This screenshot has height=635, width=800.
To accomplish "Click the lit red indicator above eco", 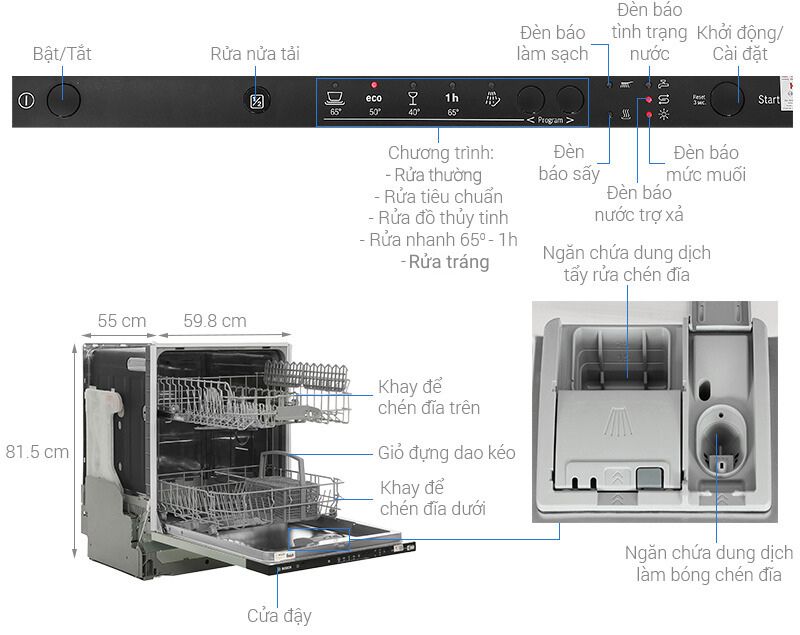I will tap(373, 85).
